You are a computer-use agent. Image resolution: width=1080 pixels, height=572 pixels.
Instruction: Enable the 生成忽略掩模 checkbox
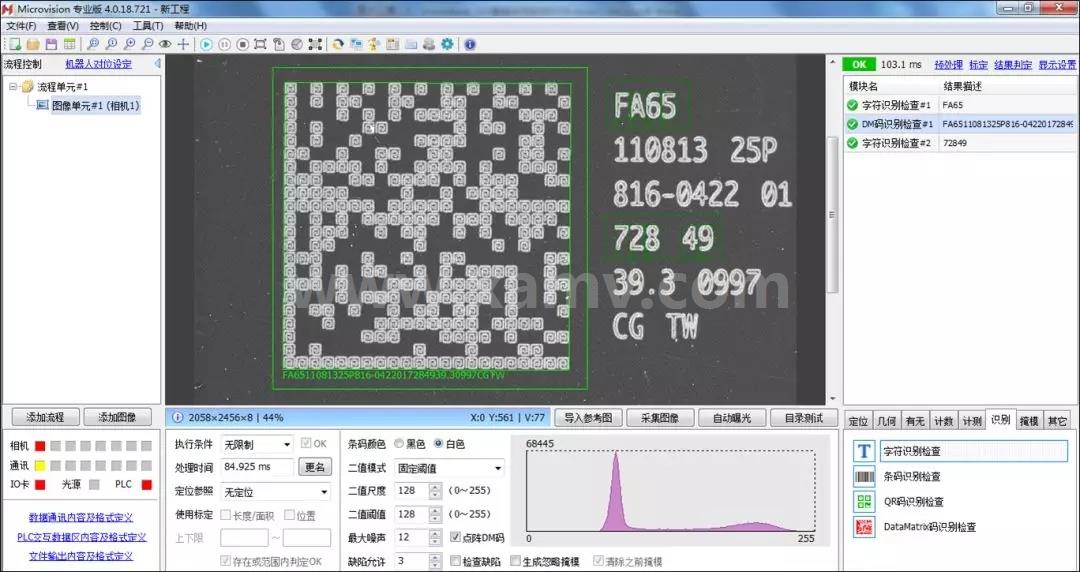coord(516,562)
